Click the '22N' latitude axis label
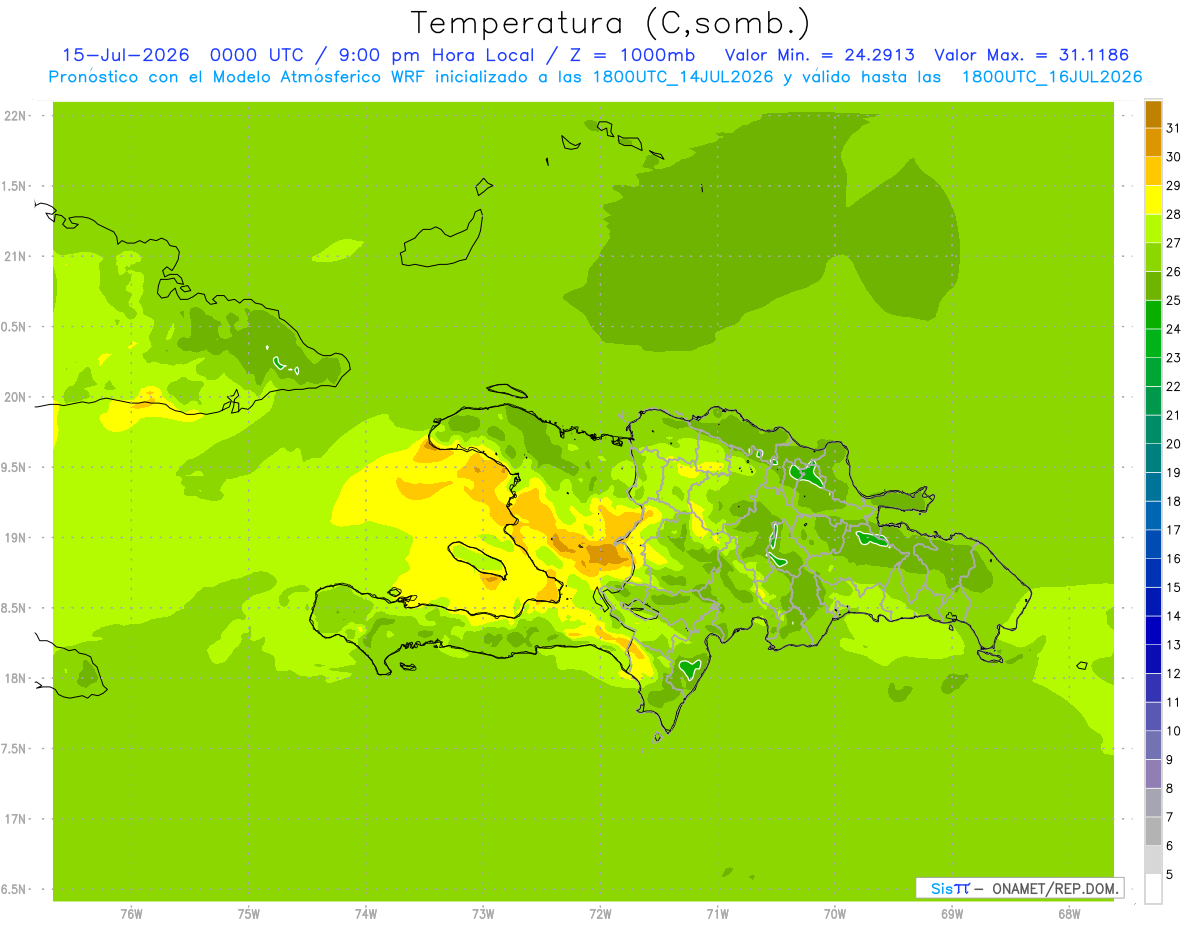The width and height of the screenshot is (1200, 927). (17, 116)
